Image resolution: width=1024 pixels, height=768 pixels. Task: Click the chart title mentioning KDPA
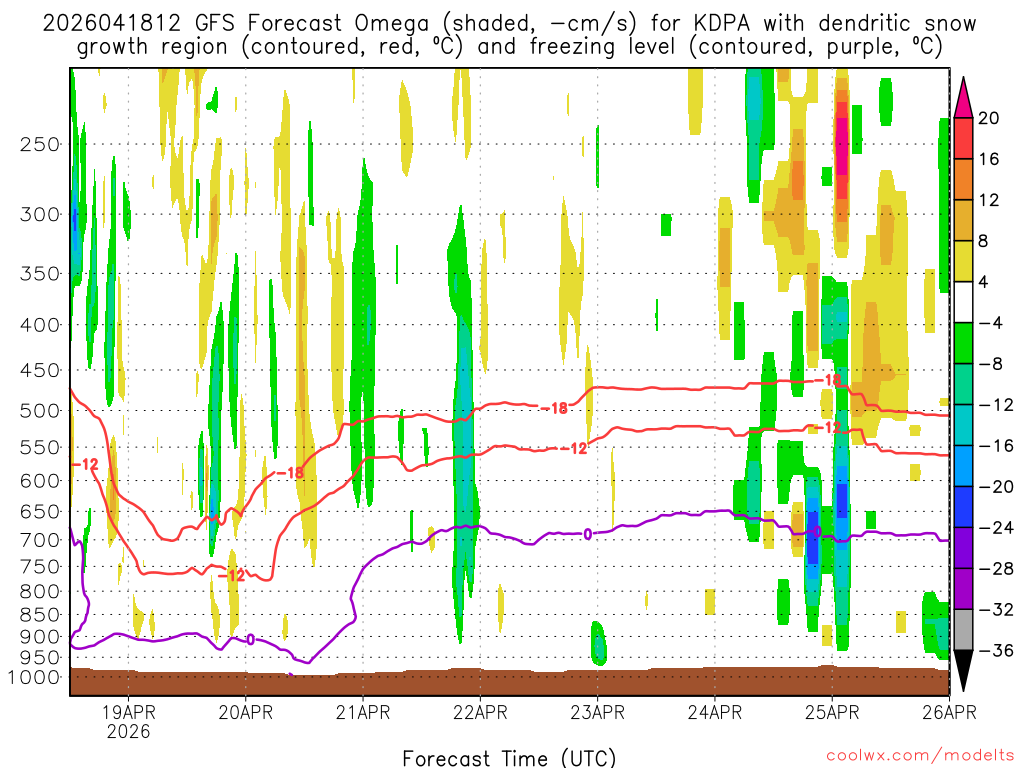coord(509,35)
